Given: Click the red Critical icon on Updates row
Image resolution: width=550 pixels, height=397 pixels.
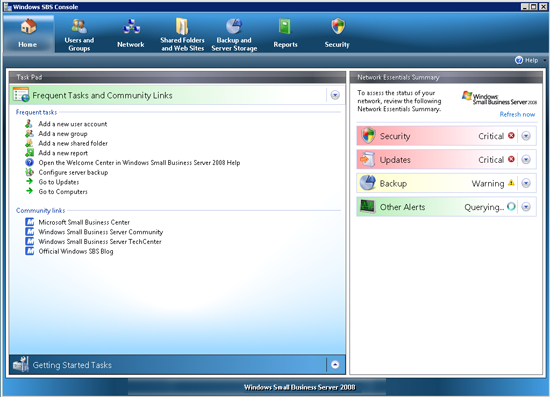Looking at the screenshot, I should (x=511, y=159).
